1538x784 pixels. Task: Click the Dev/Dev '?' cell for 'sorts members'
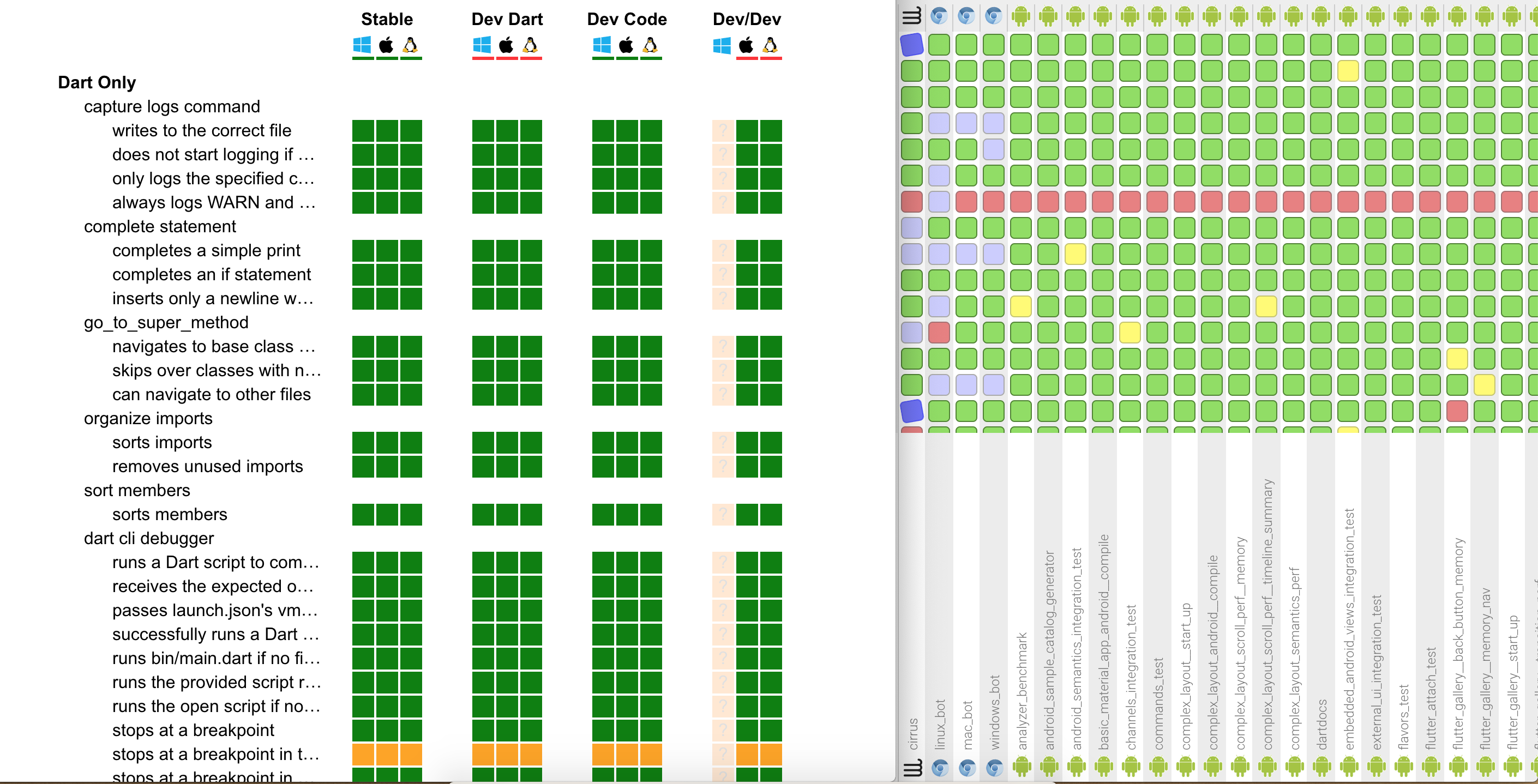pos(723,514)
